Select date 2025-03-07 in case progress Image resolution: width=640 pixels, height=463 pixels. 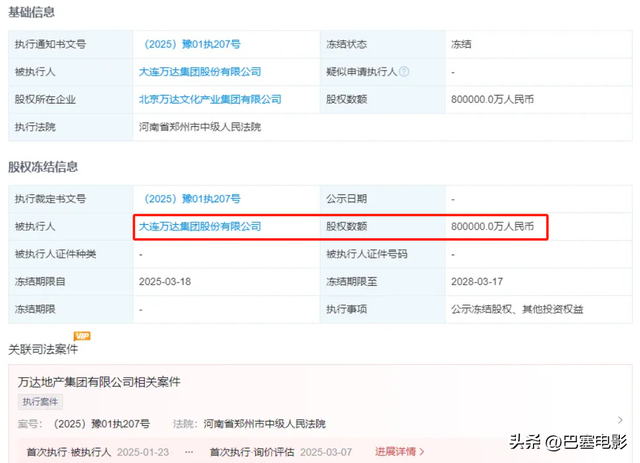pos(326,452)
